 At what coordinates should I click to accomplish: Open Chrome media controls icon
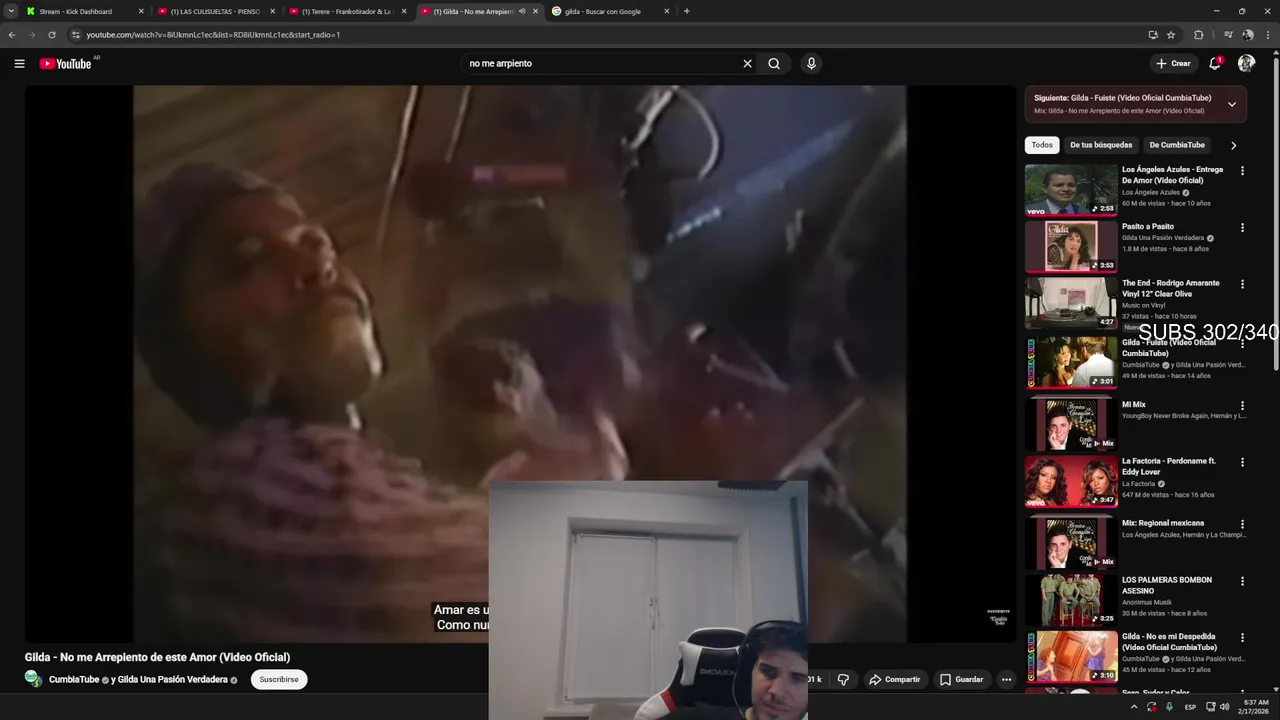click(1228, 34)
